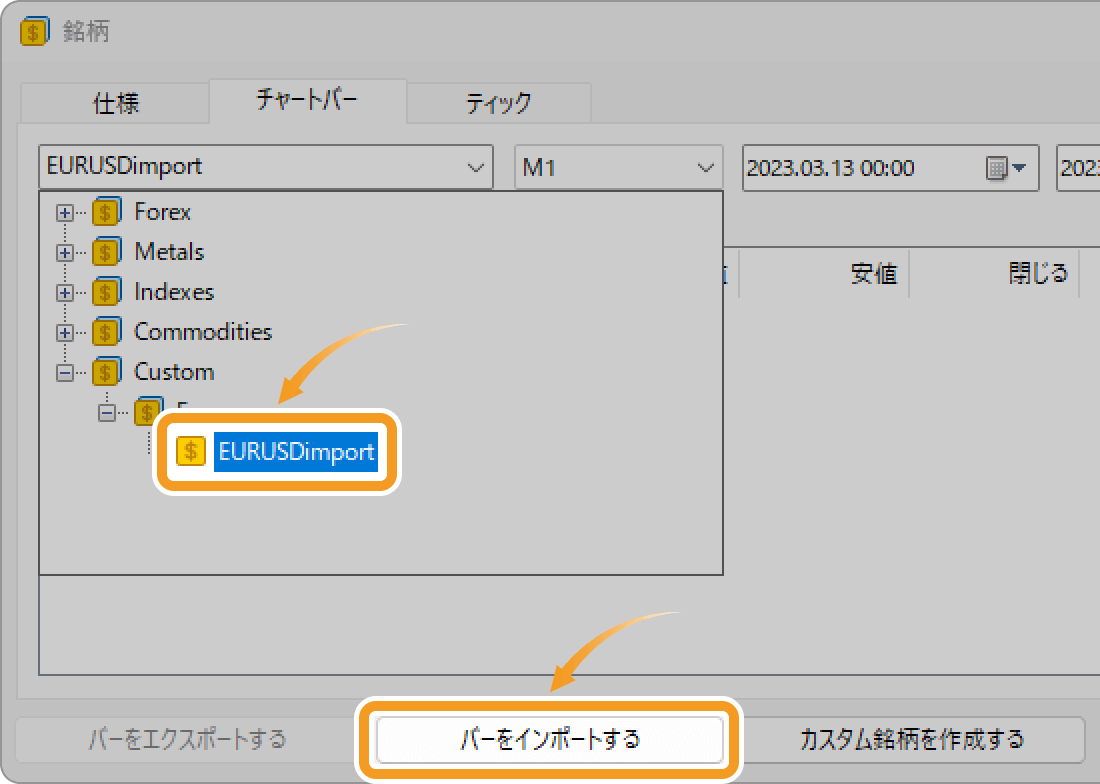
Task: Expand the Forex tree node
Action: pyautogui.click(x=65, y=212)
